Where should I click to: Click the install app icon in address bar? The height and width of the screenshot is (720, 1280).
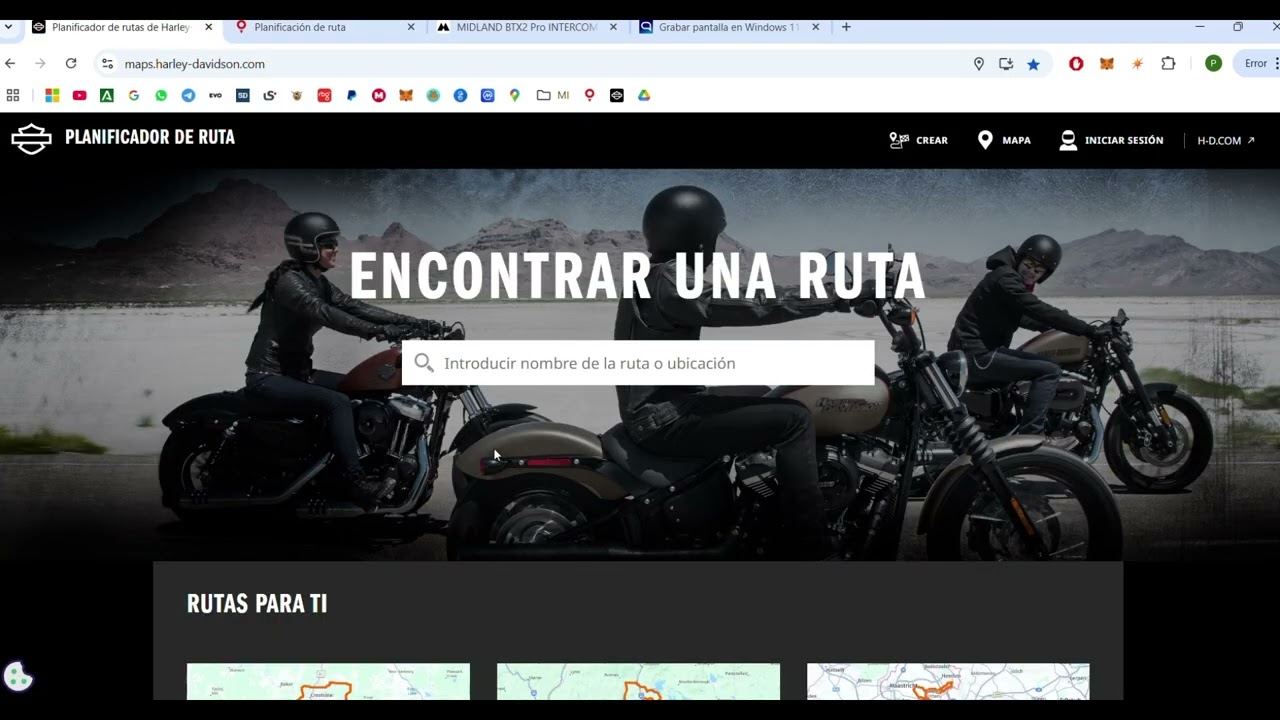click(1006, 64)
